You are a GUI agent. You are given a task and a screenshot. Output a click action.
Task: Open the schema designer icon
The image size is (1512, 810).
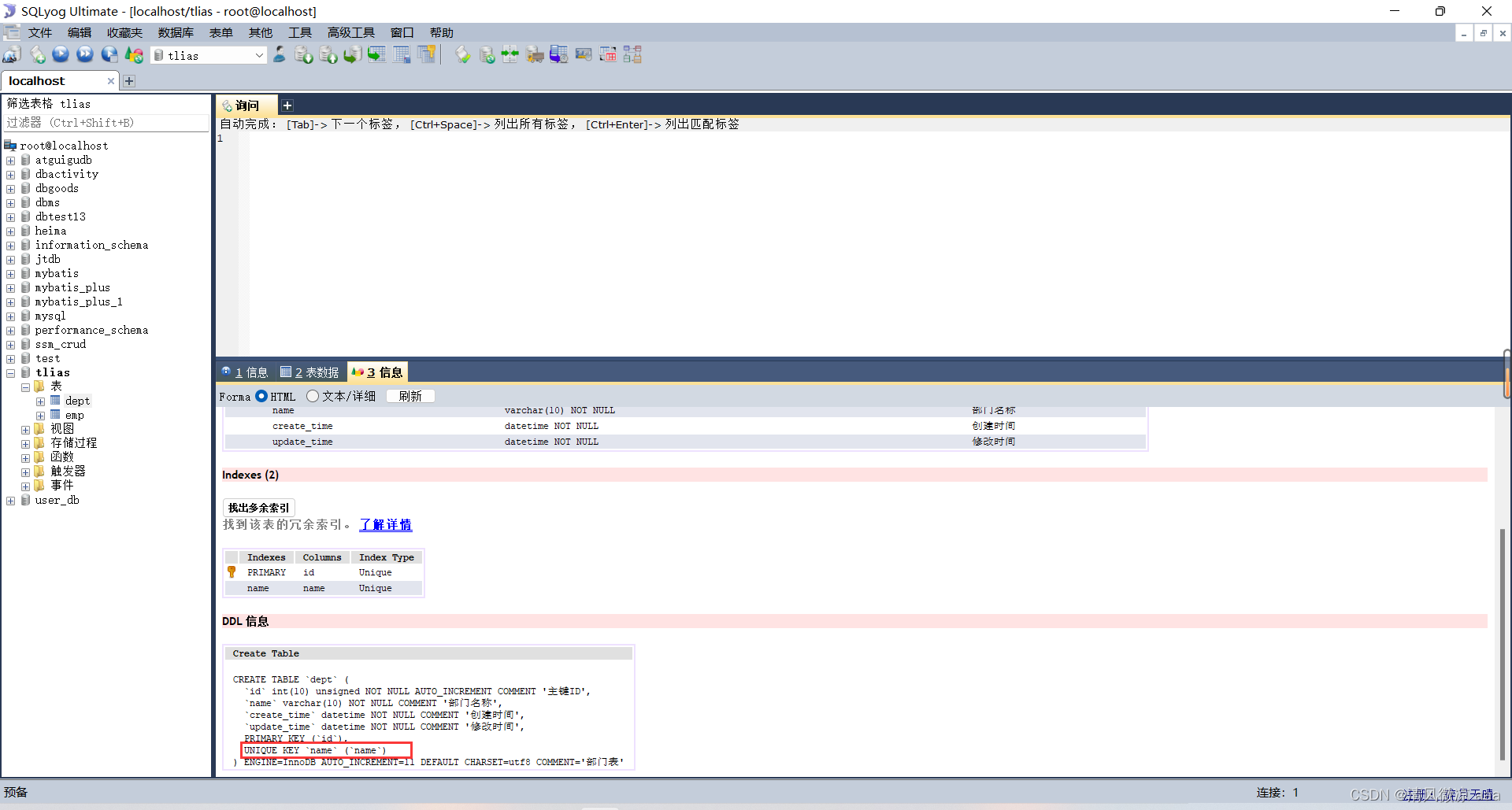[632, 55]
